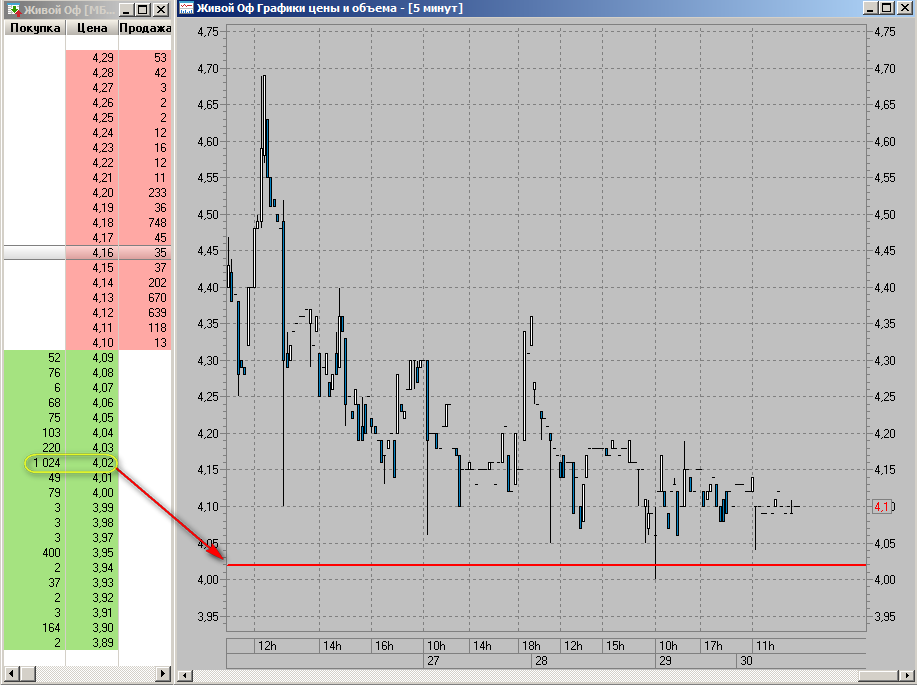Minimize the order book window
The image size is (917, 685).
125,9
